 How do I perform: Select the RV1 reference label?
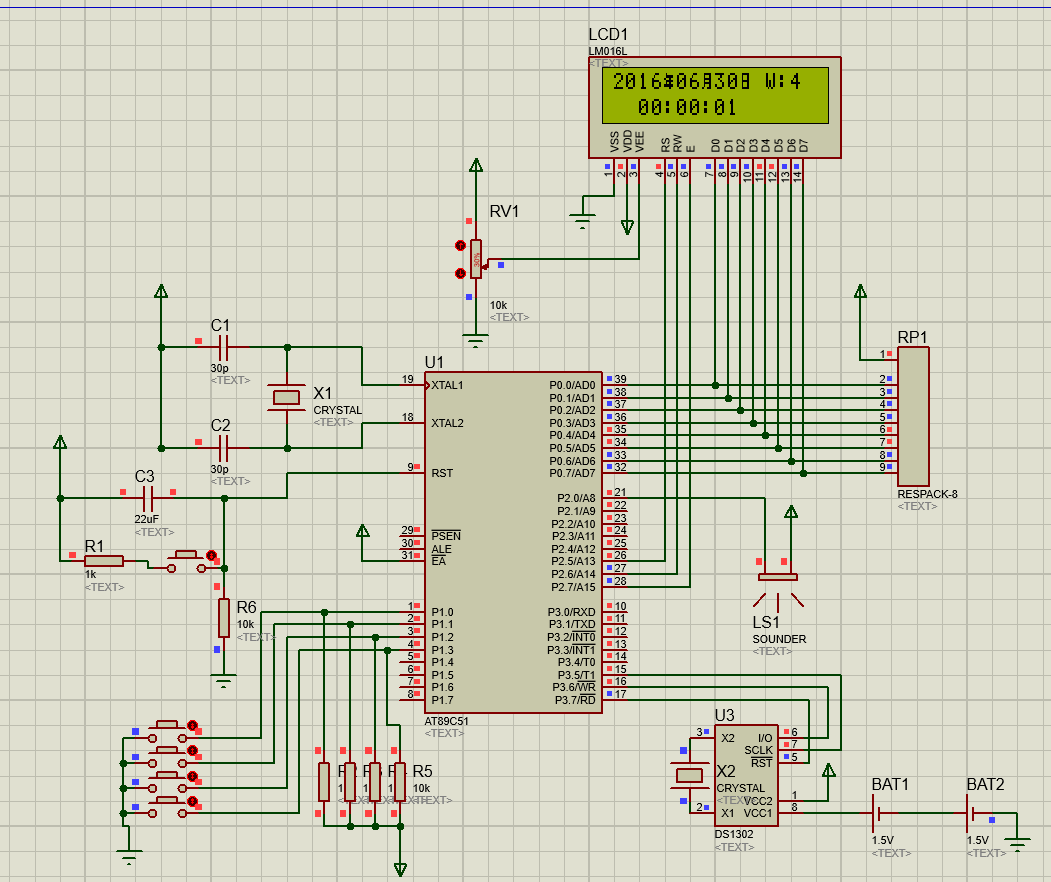(x=504, y=211)
